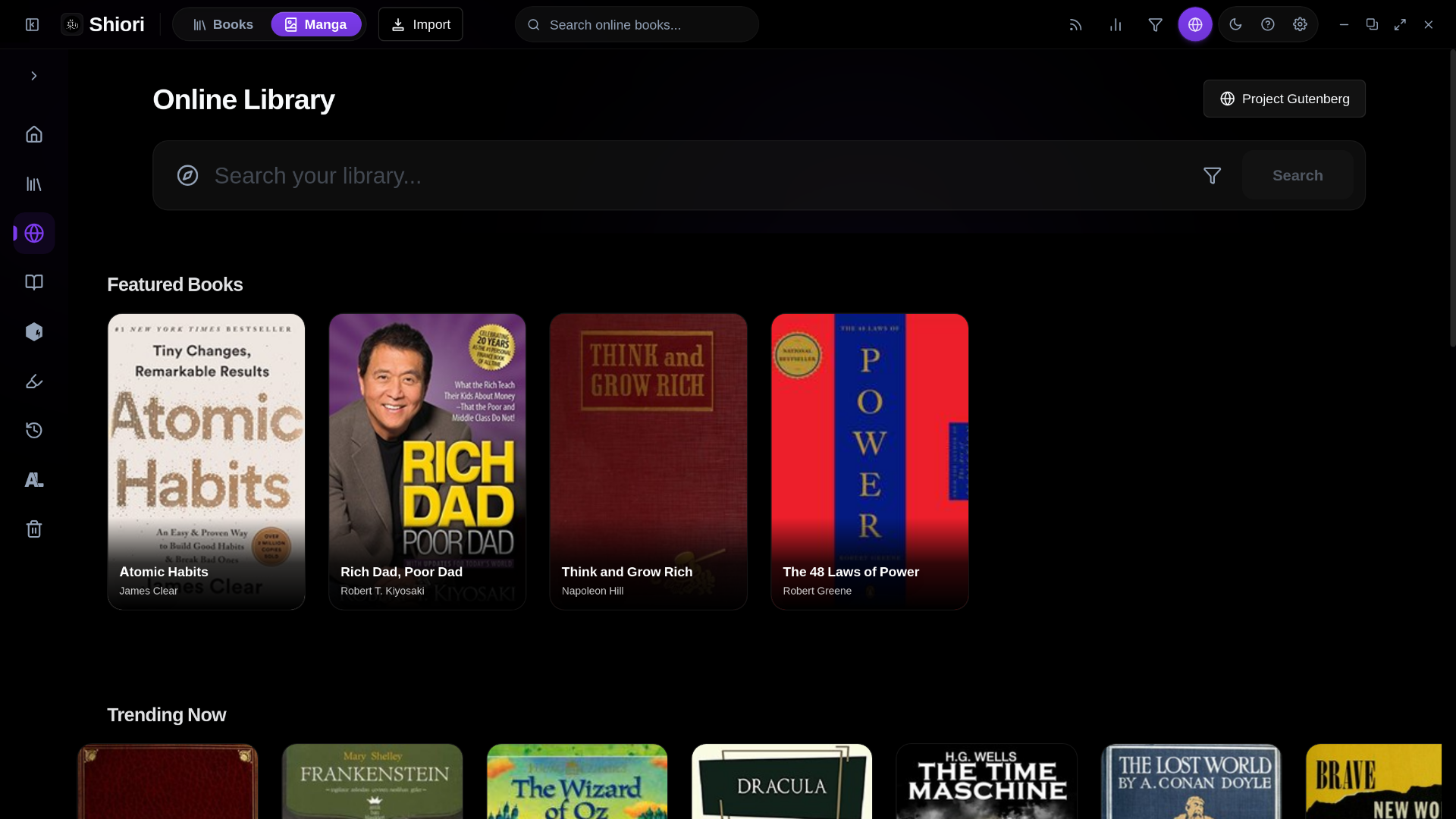Open the open-book reading sidebar icon
The width and height of the screenshot is (1456, 819).
pos(34,283)
